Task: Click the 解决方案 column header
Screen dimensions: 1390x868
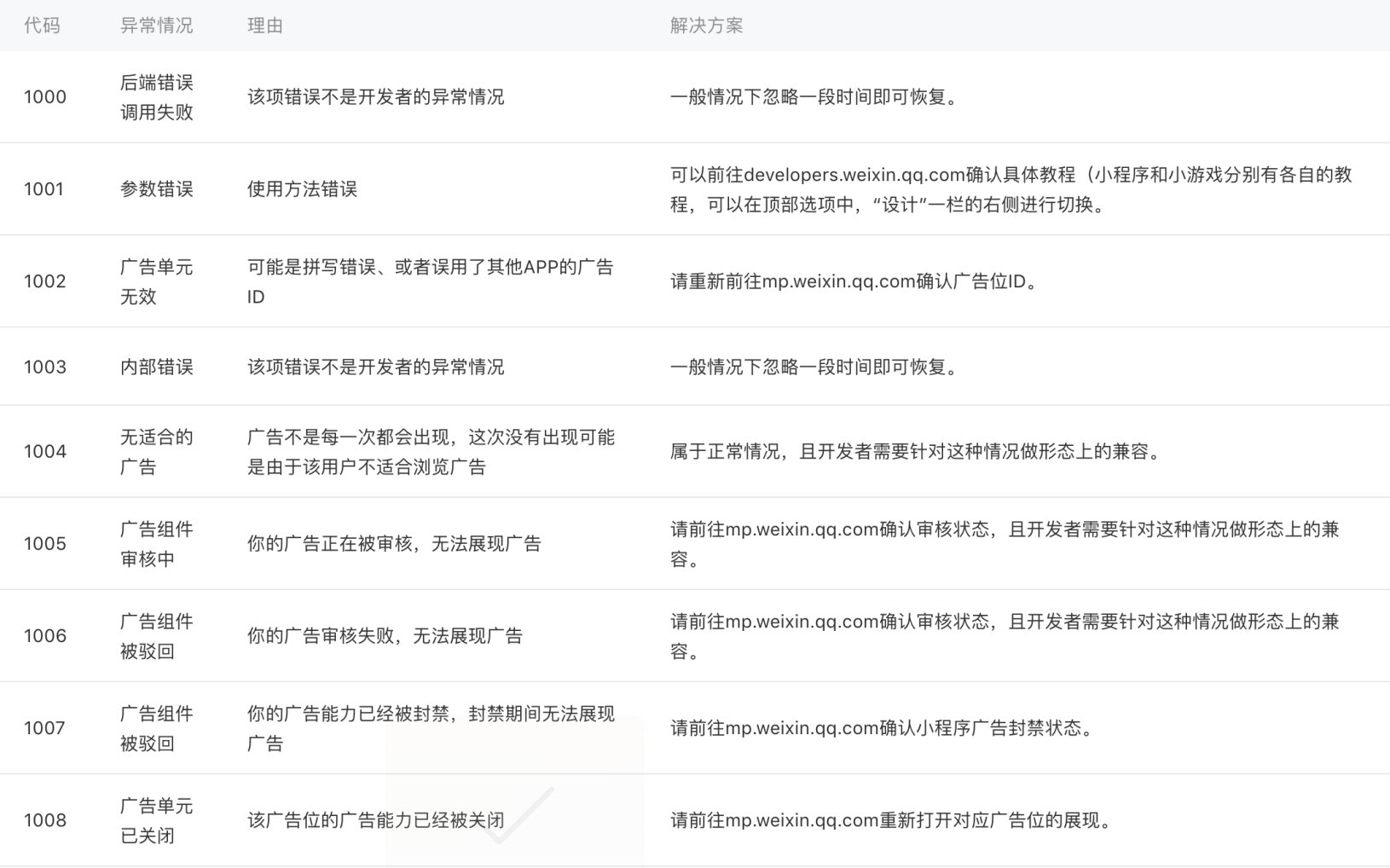Action: (x=706, y=26)
